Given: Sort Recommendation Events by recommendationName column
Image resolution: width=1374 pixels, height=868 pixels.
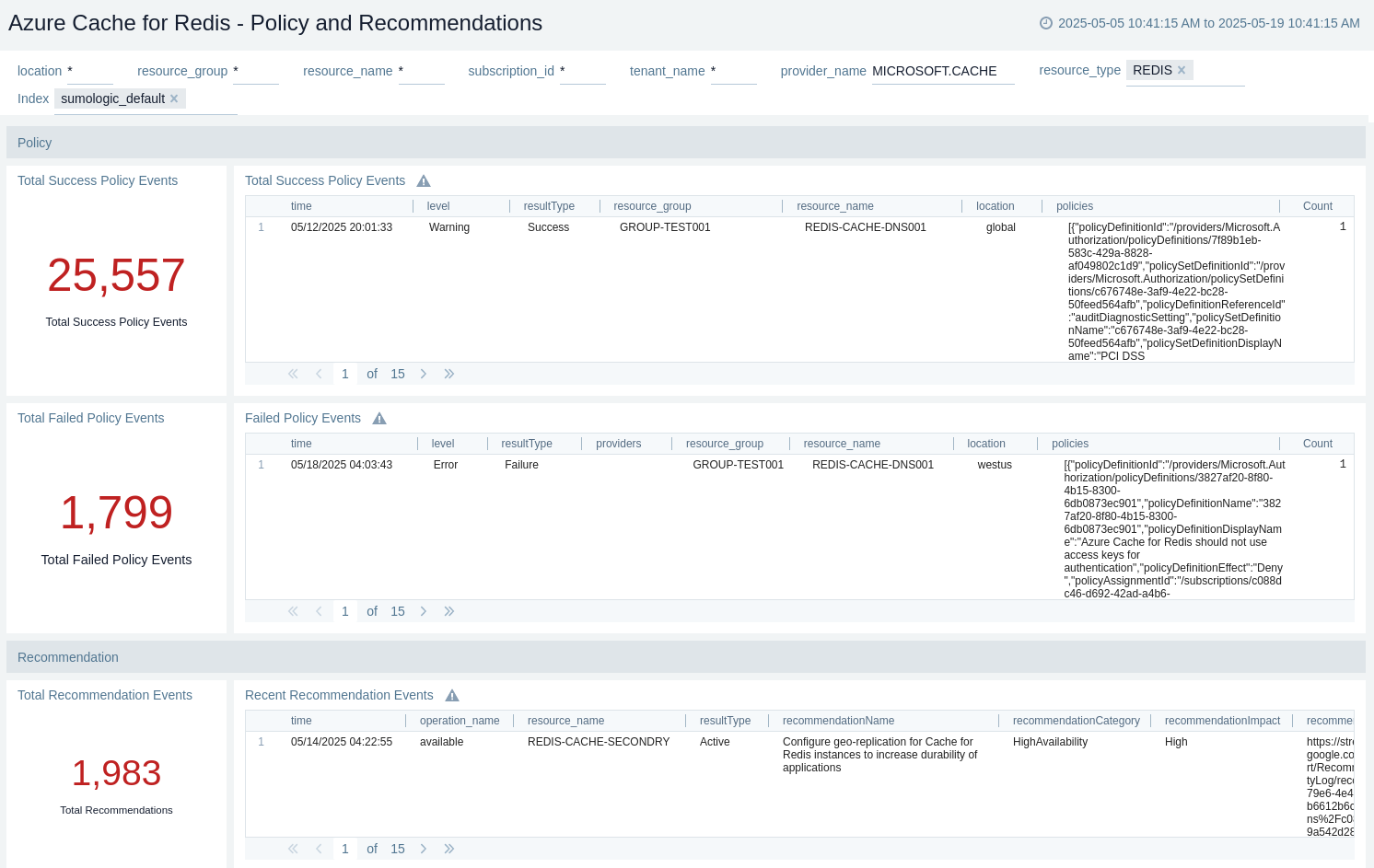Looking at the screenshot, I should pyautogui.click(x=838, y=721).
